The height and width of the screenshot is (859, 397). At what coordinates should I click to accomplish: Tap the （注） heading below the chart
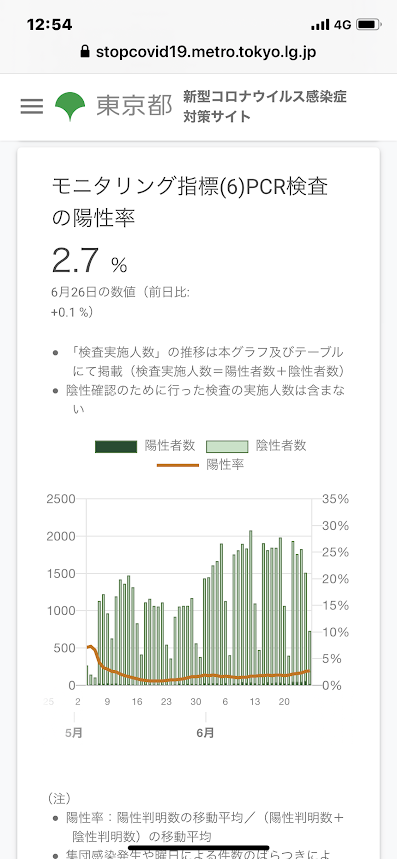coord(59,798)
